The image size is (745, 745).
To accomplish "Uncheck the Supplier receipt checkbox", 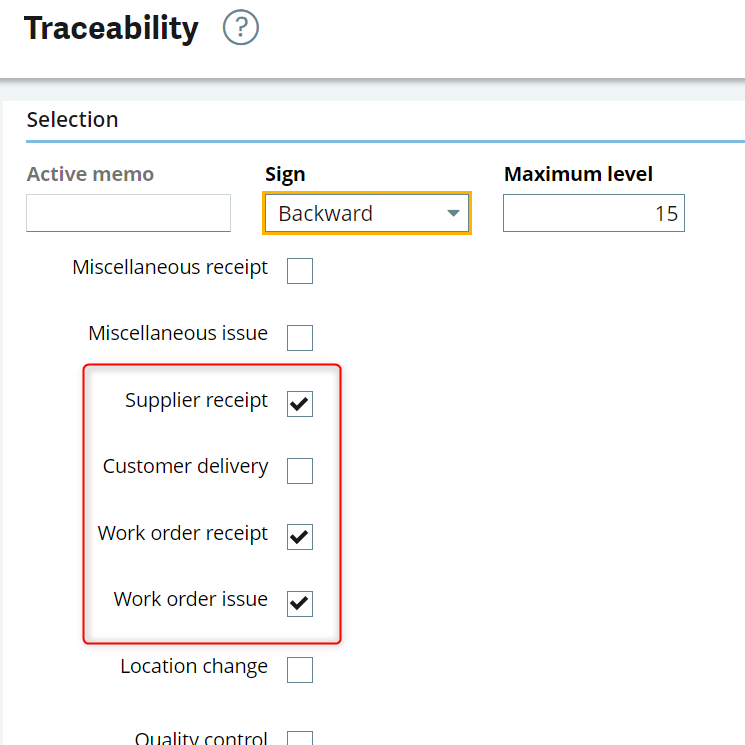I will 300,404.
